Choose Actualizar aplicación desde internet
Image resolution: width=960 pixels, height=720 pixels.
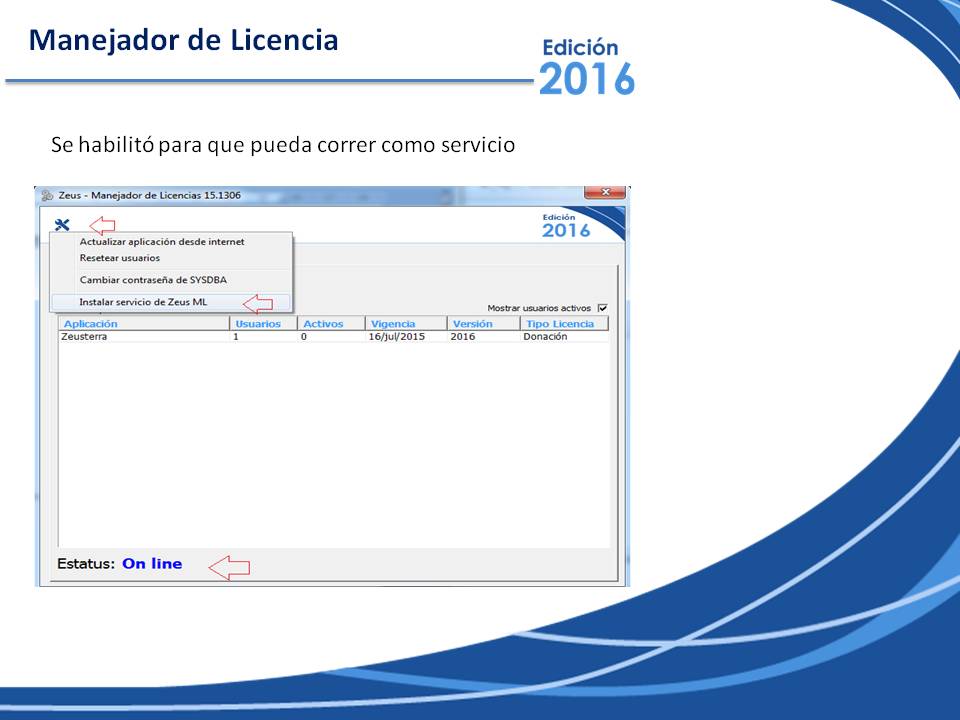point(162,242)
